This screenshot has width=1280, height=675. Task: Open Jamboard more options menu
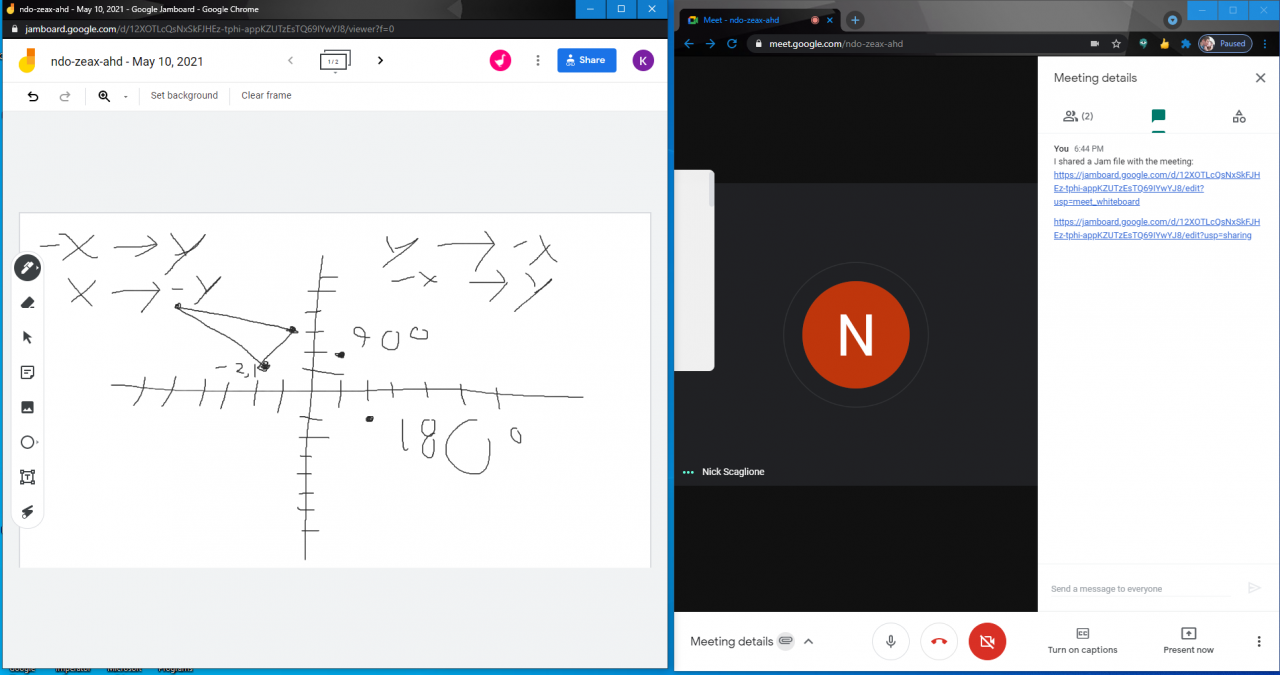pyautogui.click(x=538, y=61)
